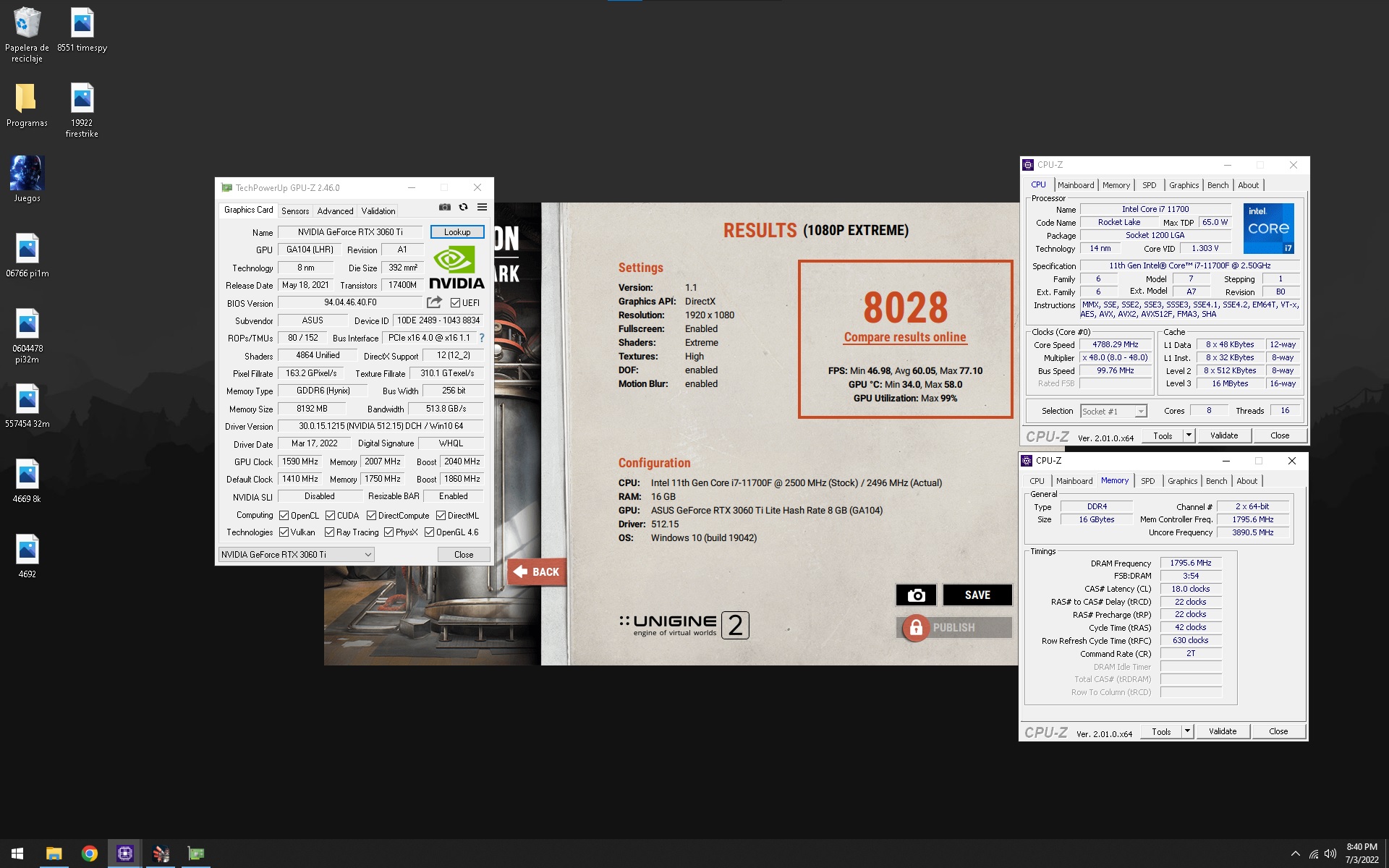Click the Lookup button in GPU-Z

click(x=457, y=231)
